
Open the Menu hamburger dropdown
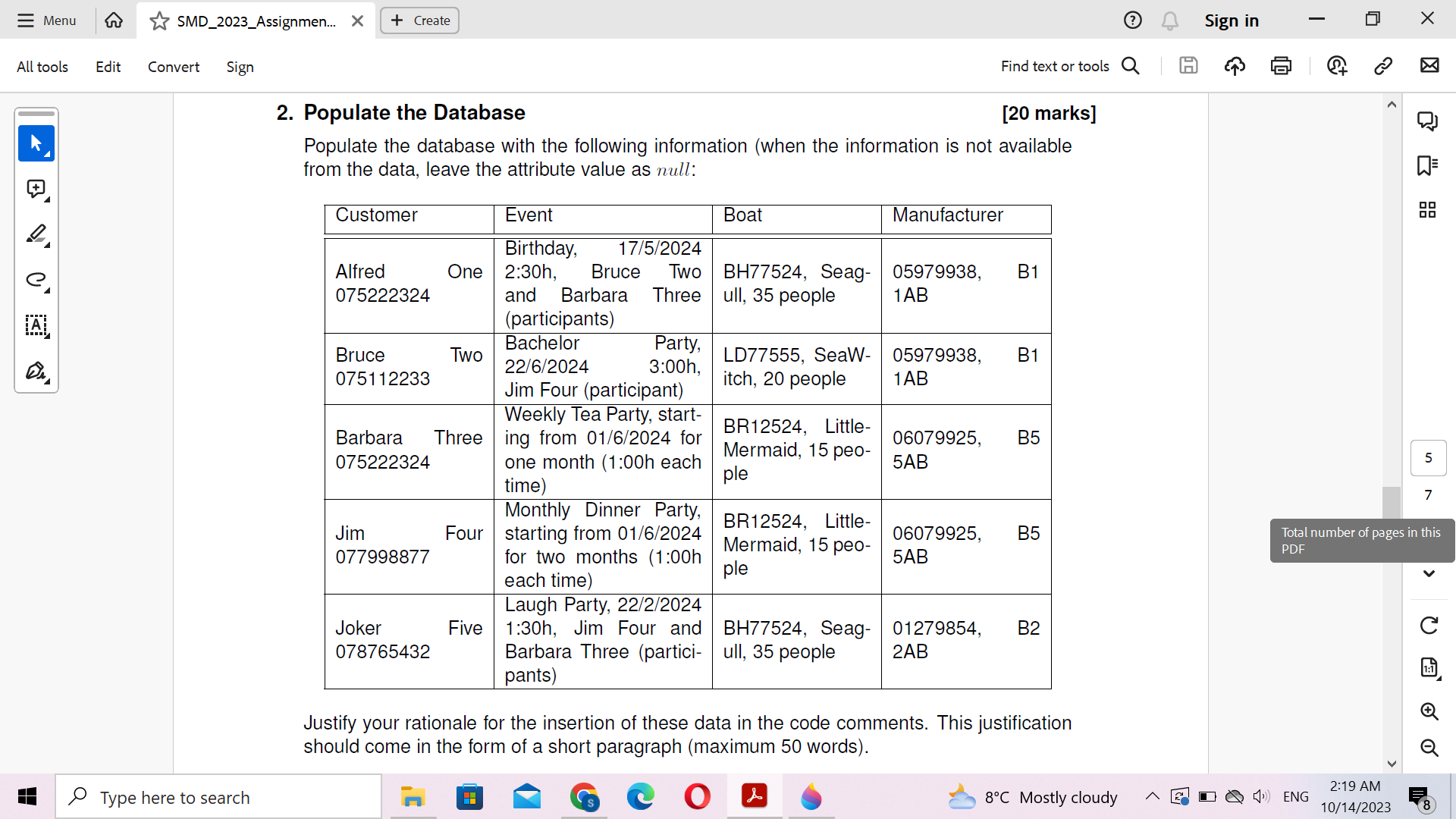coord(47,20)
